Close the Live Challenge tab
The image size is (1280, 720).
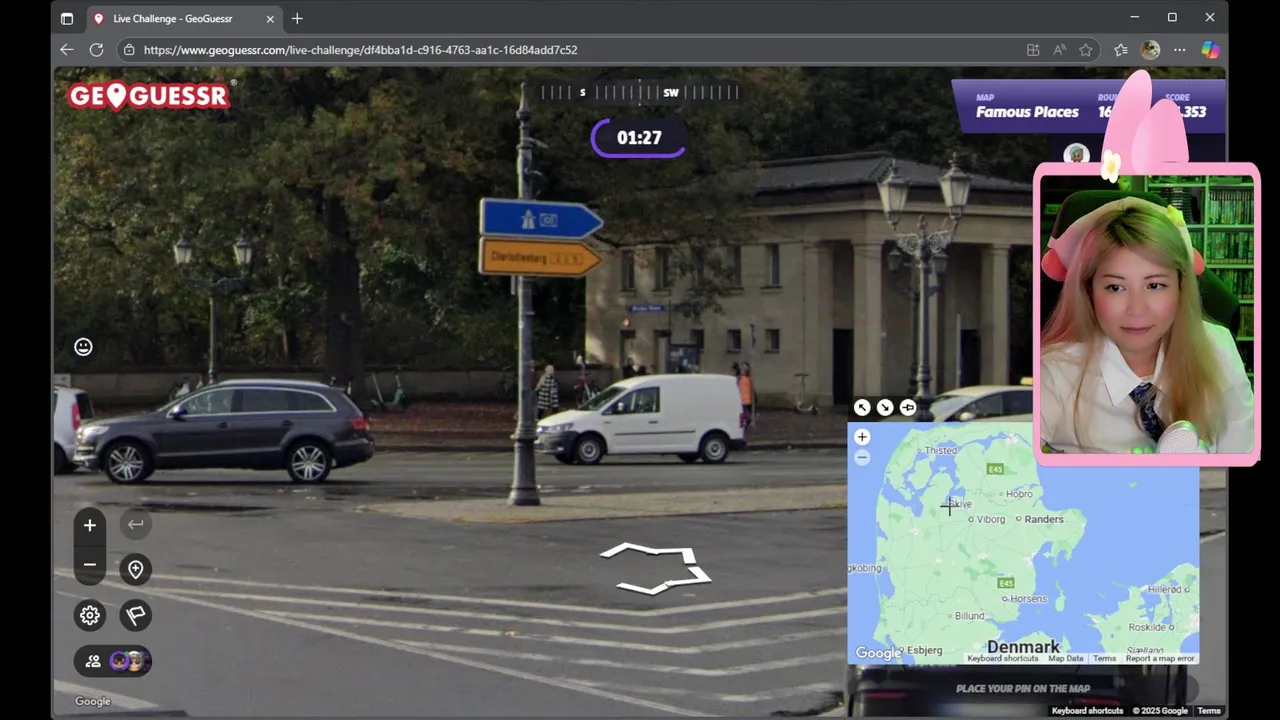tap(270, 18)
